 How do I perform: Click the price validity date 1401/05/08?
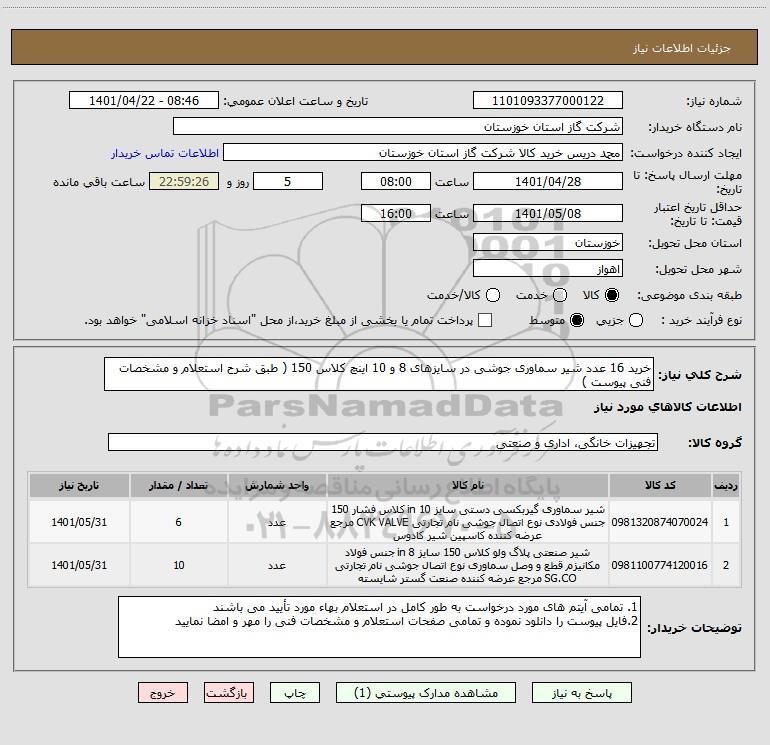pos(548,213)
